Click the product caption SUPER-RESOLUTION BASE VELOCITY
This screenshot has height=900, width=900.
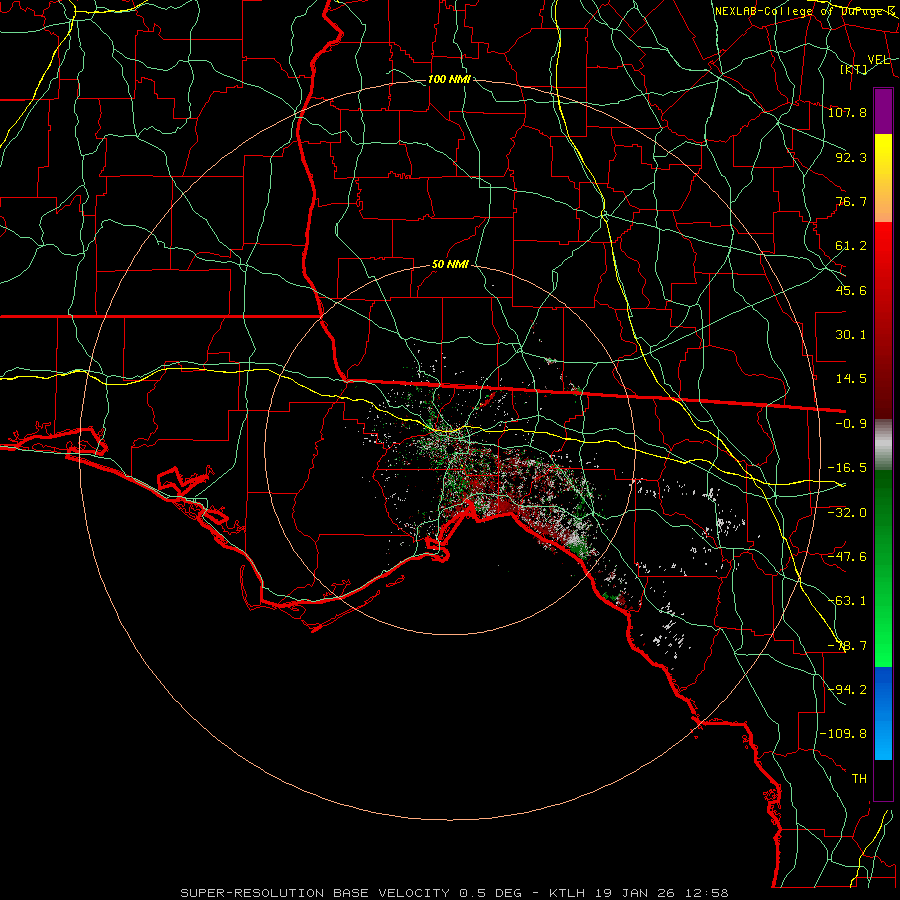(315, 893)
